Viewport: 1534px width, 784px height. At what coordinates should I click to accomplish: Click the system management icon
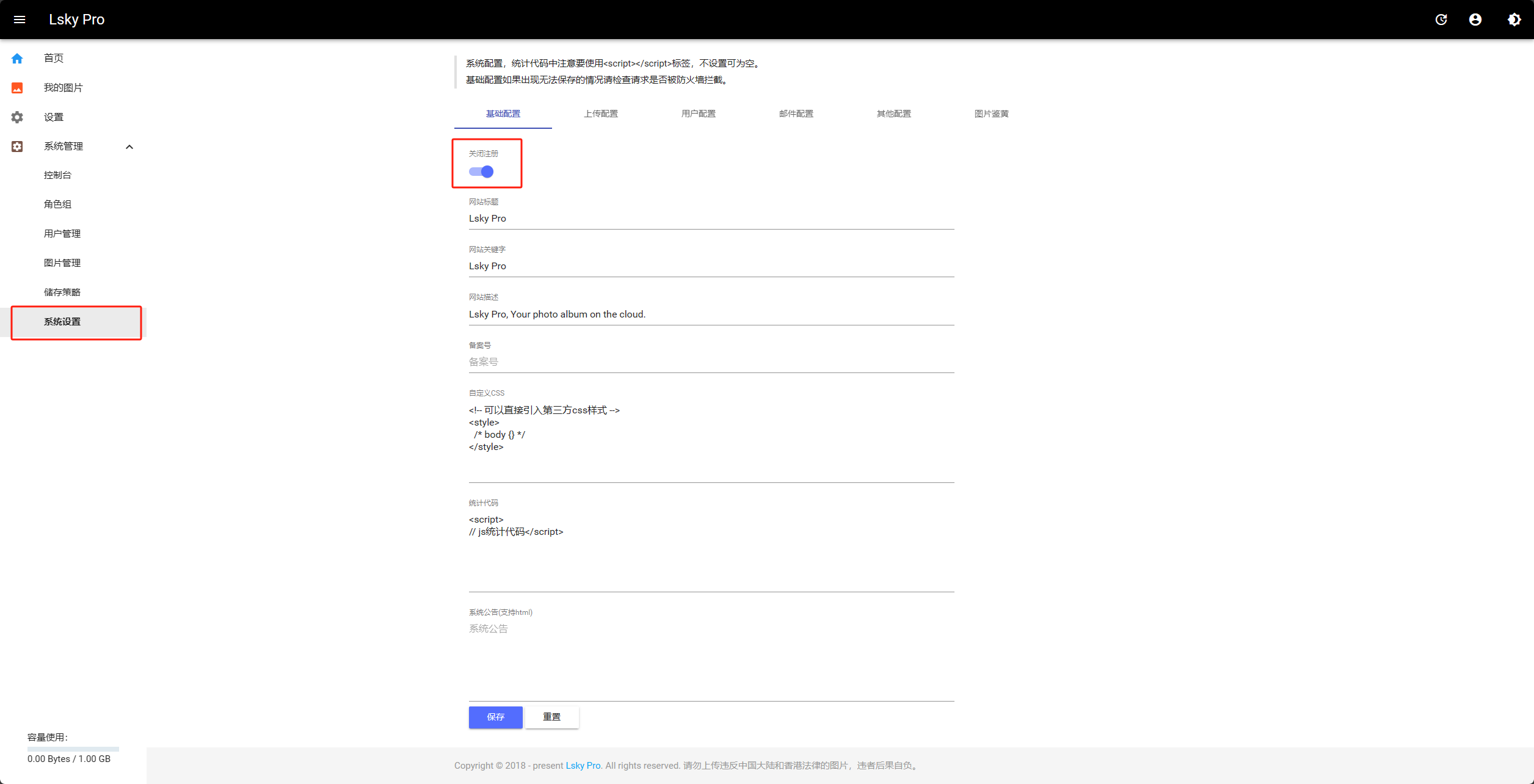[17, 147]
